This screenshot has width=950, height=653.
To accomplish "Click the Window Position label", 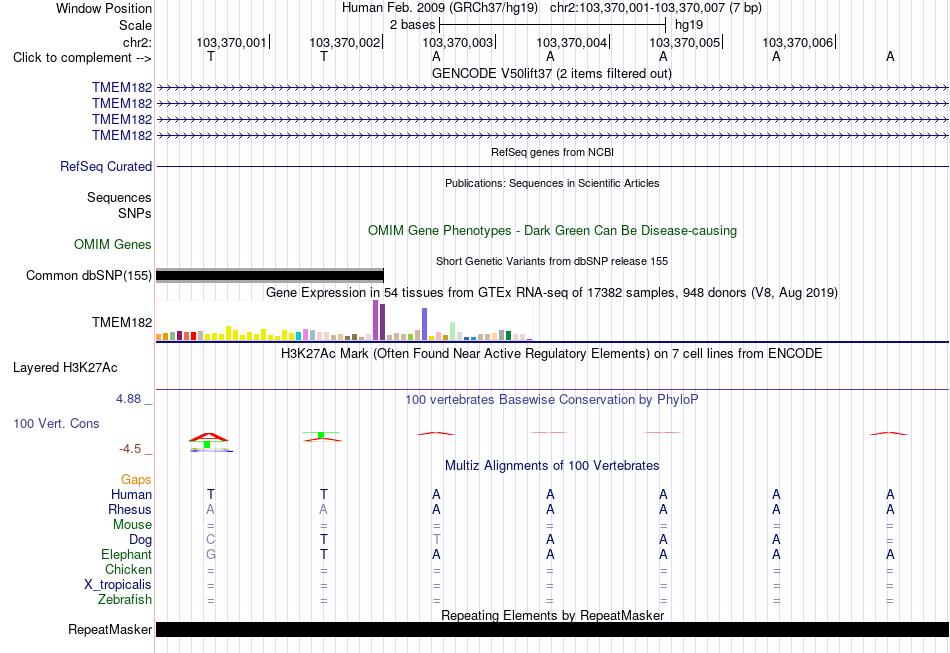I will [104, 8].
